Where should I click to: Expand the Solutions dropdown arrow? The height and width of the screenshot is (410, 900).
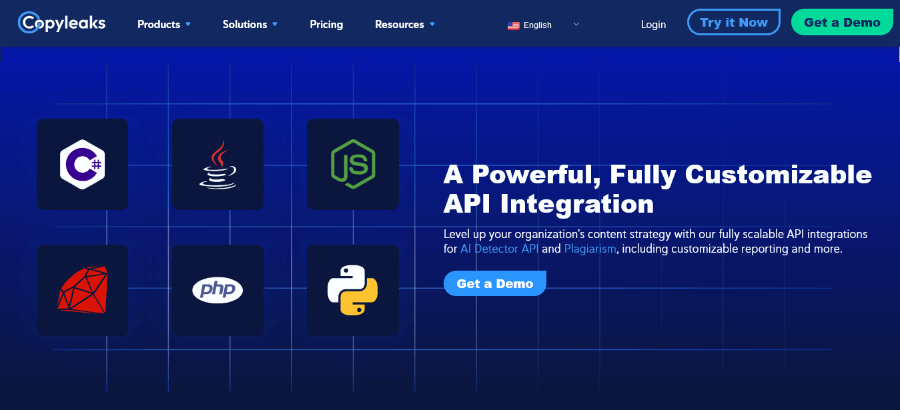275,25
